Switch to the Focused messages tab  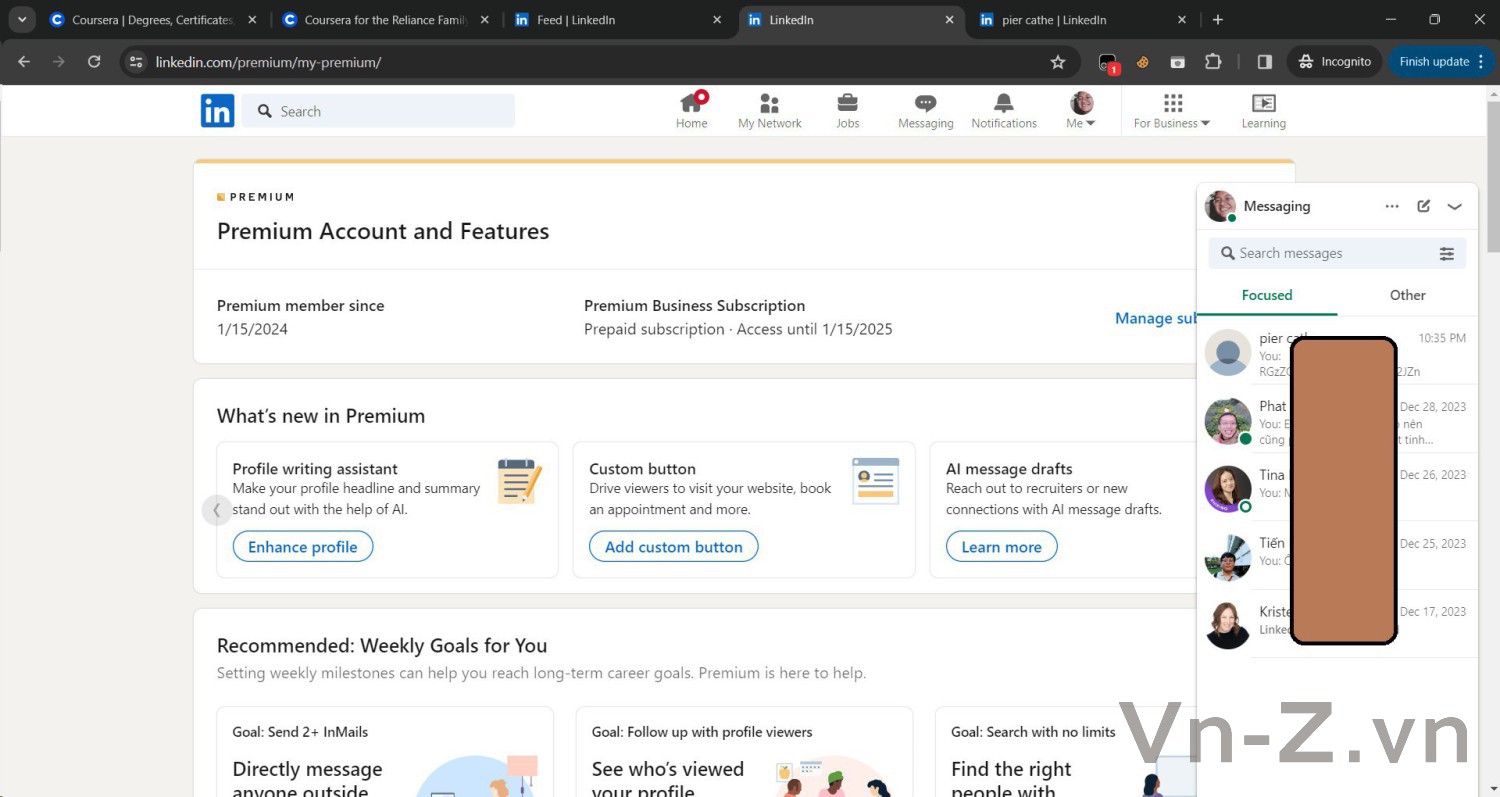tap(1267, 295)
